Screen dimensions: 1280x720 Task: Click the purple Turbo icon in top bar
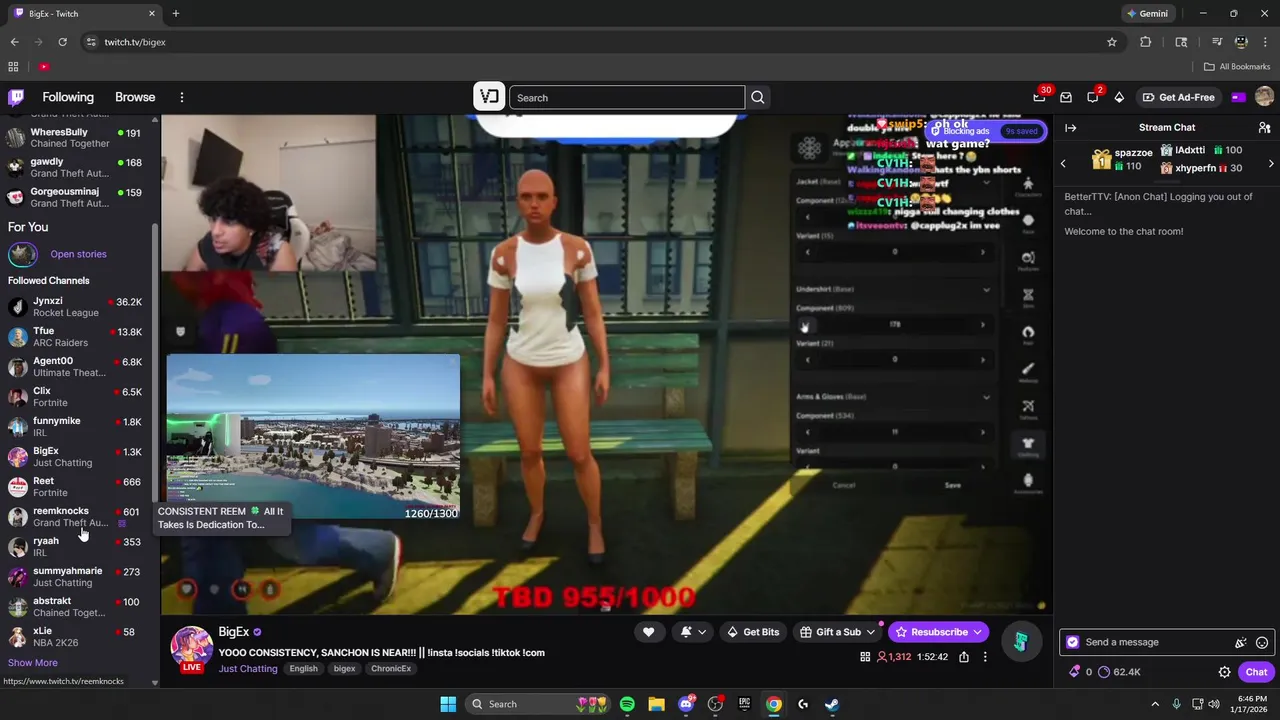click(x=1238, y=97)
